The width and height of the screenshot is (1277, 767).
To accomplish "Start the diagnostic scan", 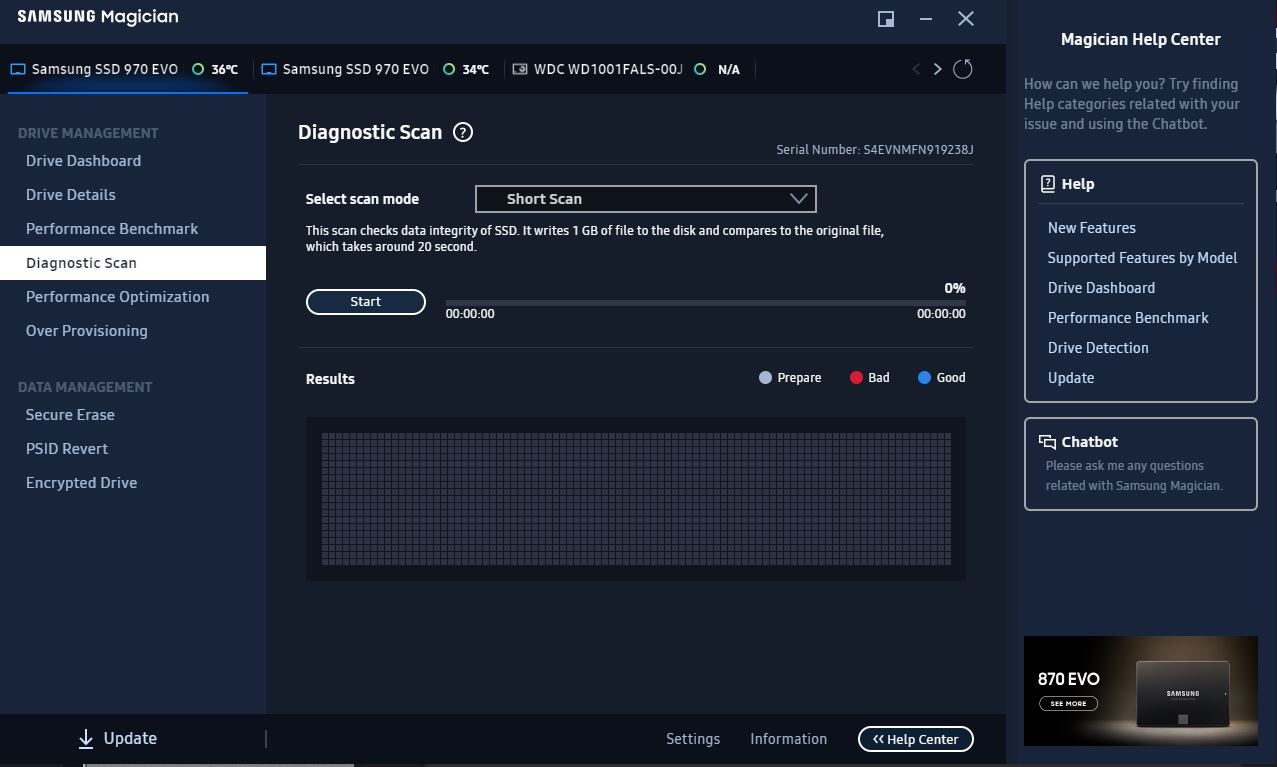I will tap(366, 302).
